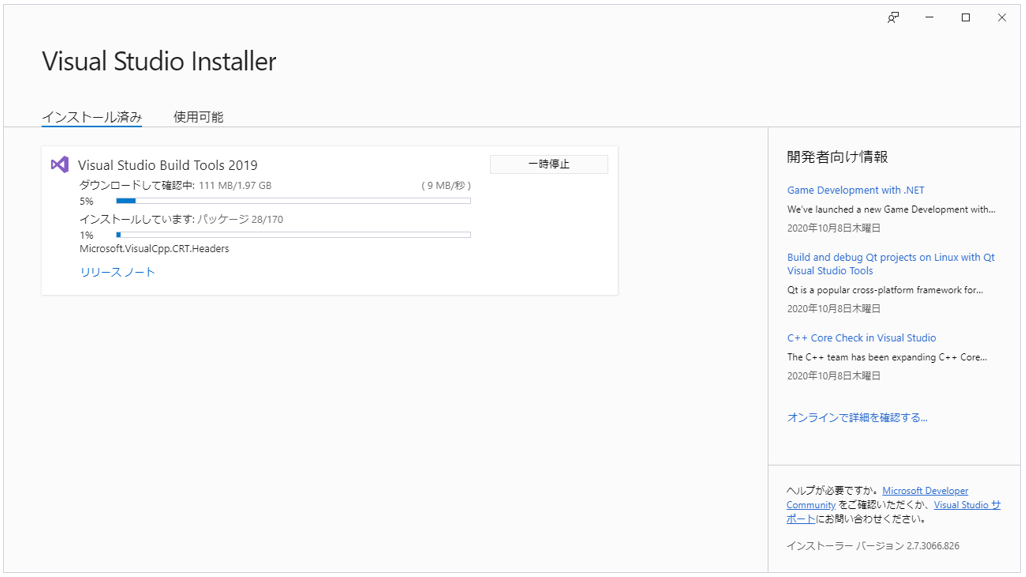This screenshot has width=1026, height=577.
Task: Click the オンラインで詳細を確認する link
Action: [x=857, y=418]
